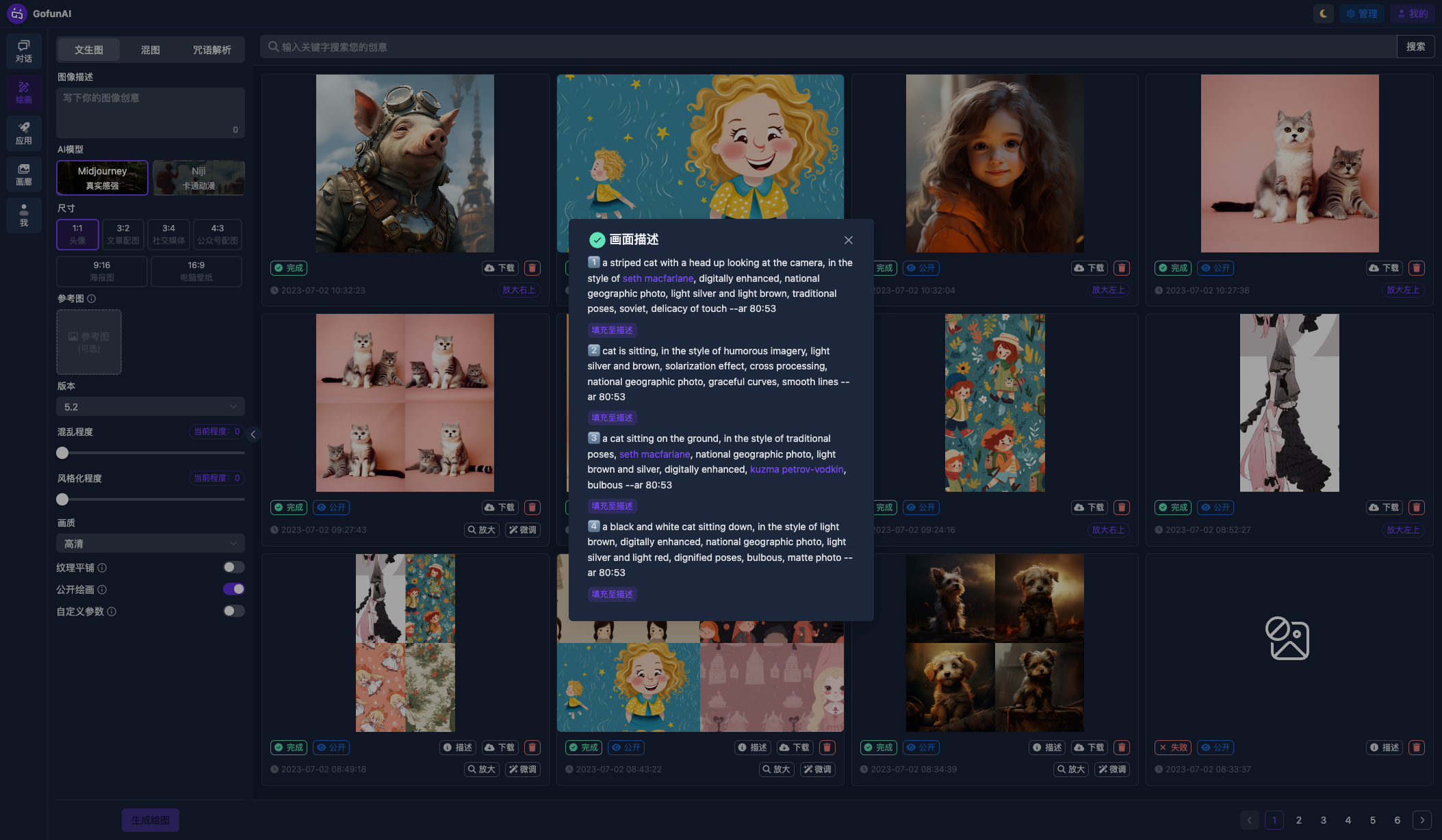1442x840 pixels.
Task: Toggle dark mode moon icon
Action: click(1323, 14)
